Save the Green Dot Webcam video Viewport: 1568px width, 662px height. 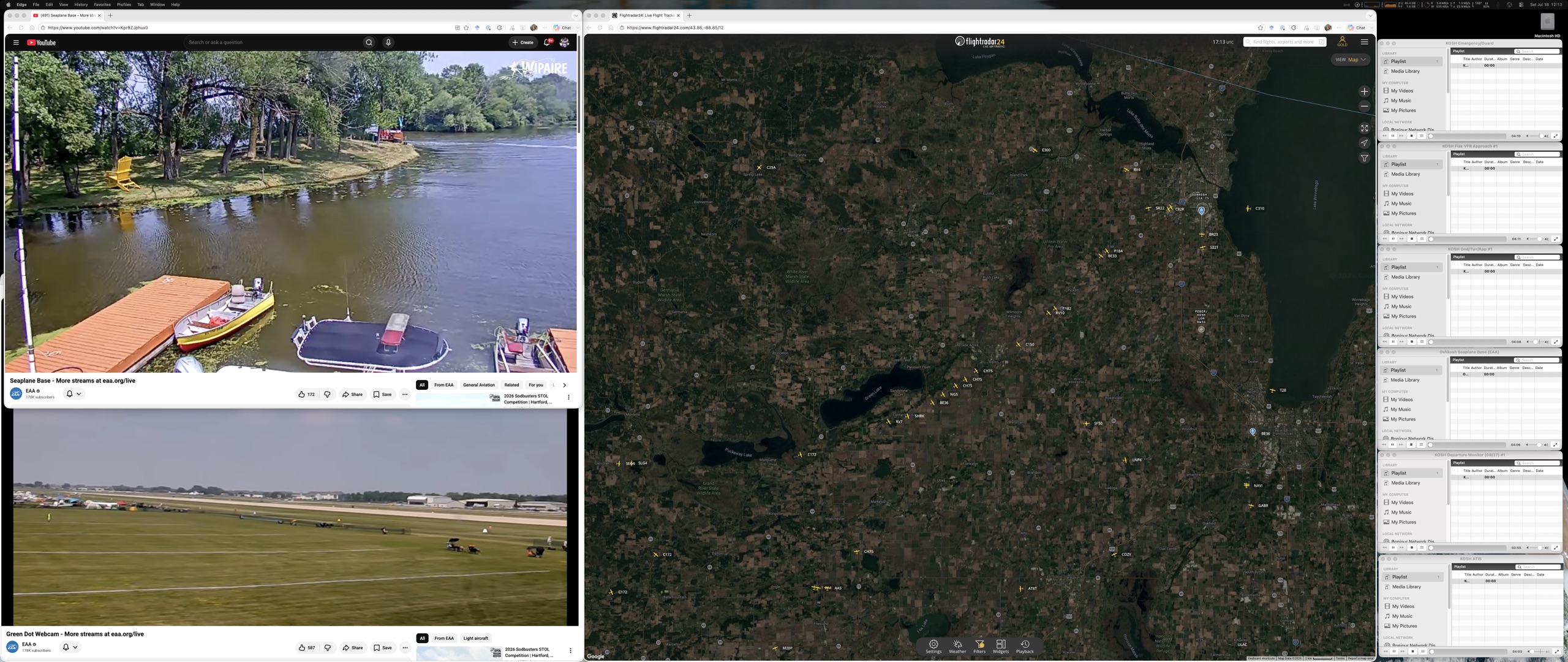(382, 647)
